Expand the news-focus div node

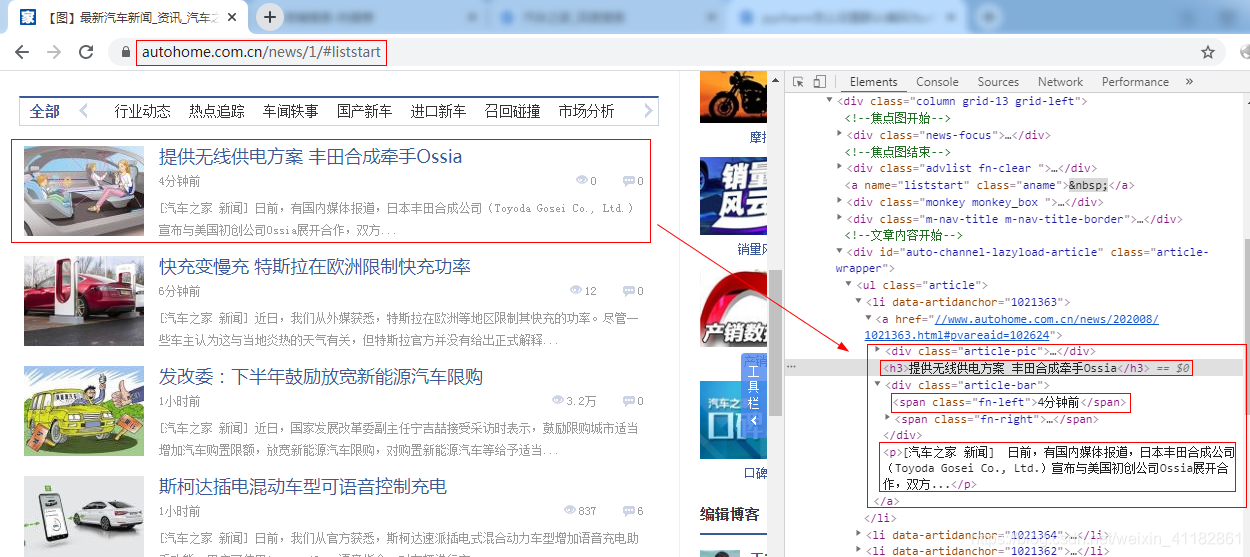[841, 135]
